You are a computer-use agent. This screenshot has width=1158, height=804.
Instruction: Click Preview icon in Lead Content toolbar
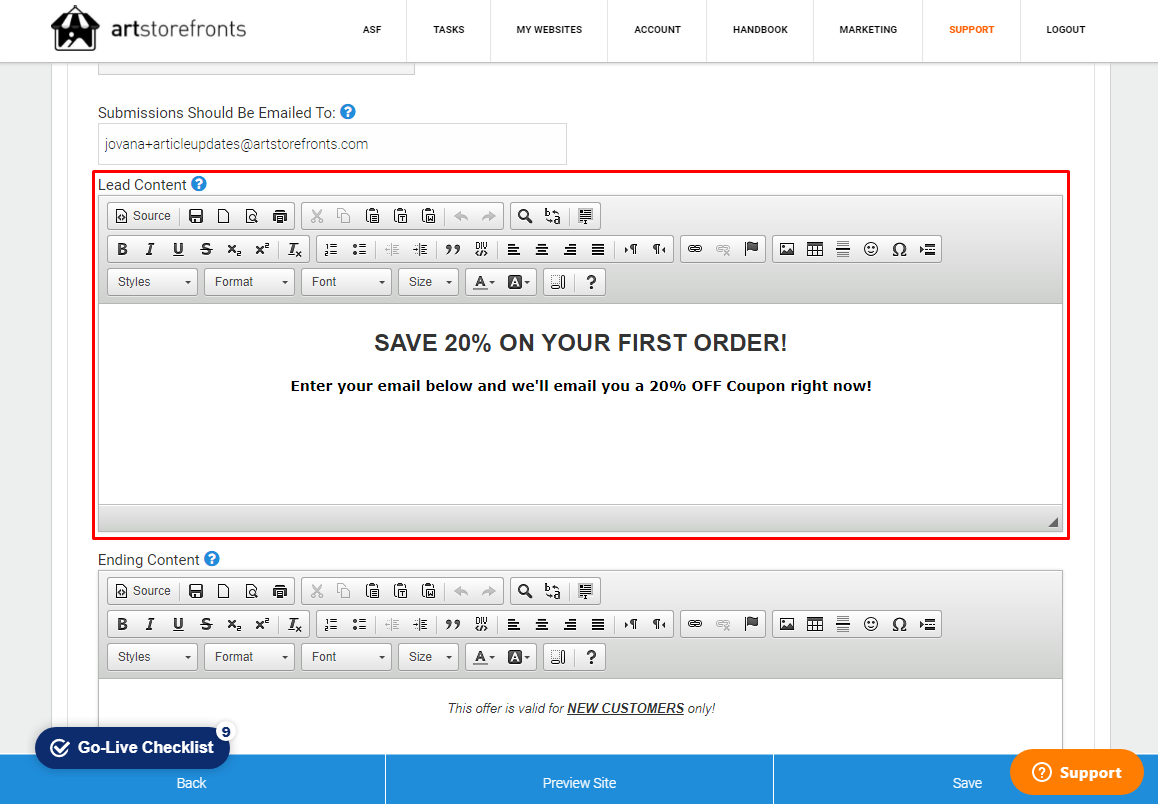[x=252, y=216]
